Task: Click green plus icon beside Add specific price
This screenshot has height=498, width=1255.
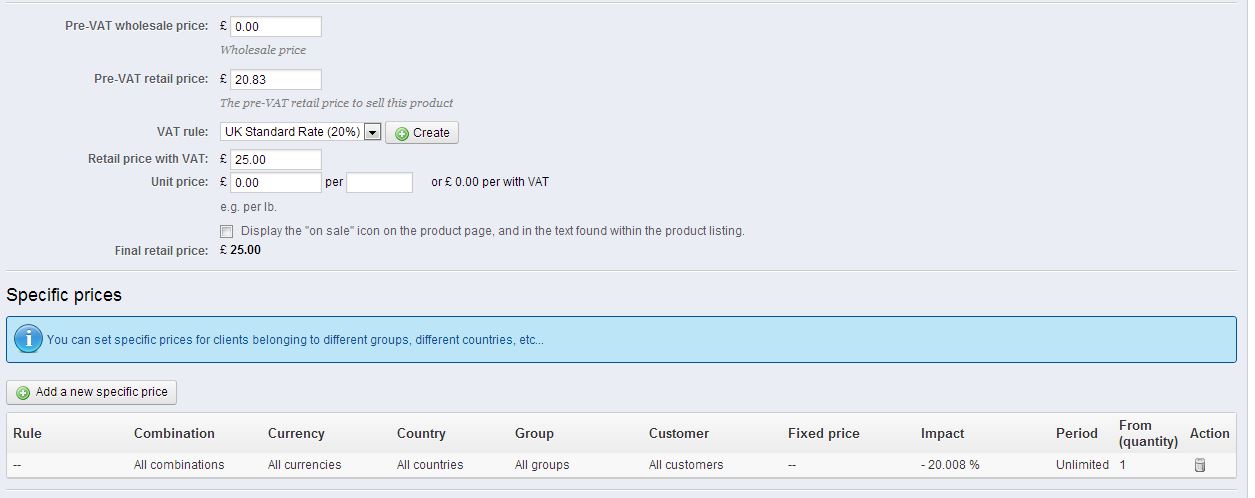Action: pyautogui.click(x=23, y=393)
